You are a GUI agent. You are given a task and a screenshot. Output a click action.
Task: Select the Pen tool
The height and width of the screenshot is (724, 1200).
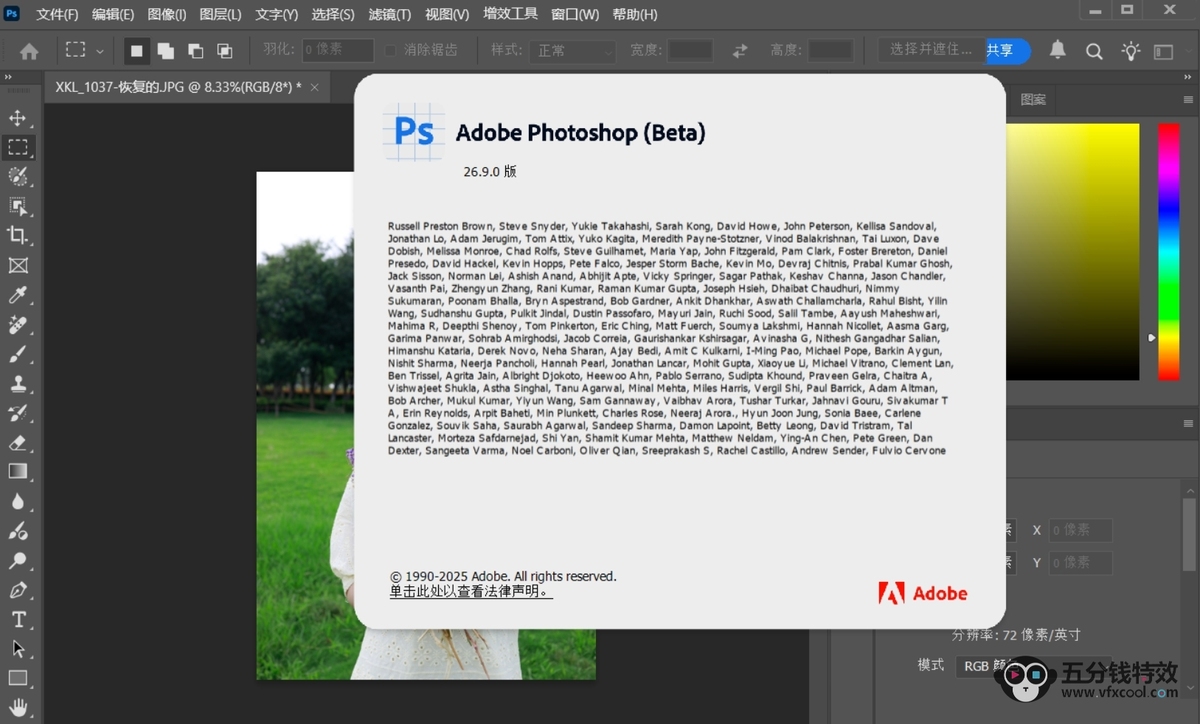18,590
